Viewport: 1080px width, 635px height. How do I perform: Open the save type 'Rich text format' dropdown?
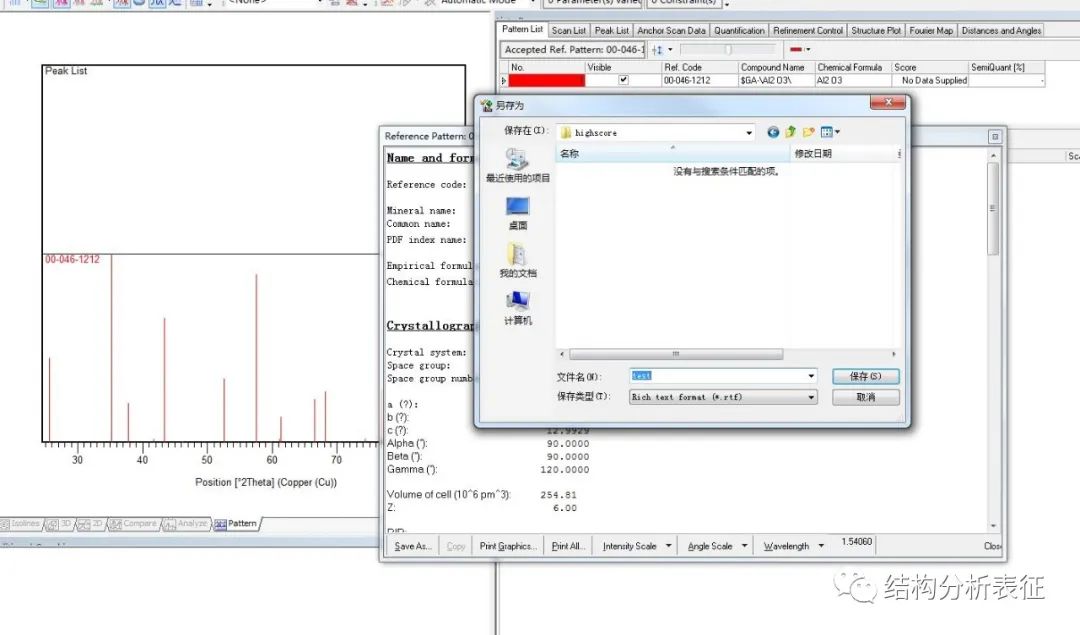(811, 397)
